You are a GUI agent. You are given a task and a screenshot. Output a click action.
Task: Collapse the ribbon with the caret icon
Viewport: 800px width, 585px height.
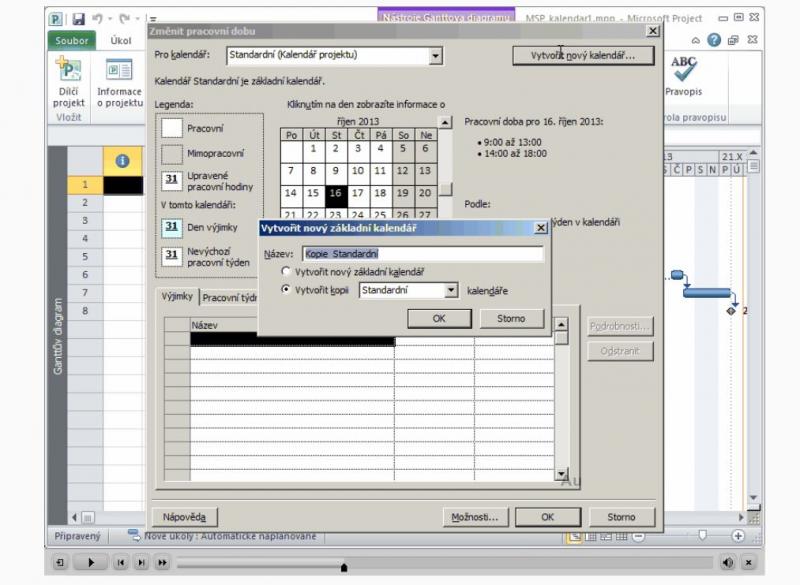click(696, 40)
